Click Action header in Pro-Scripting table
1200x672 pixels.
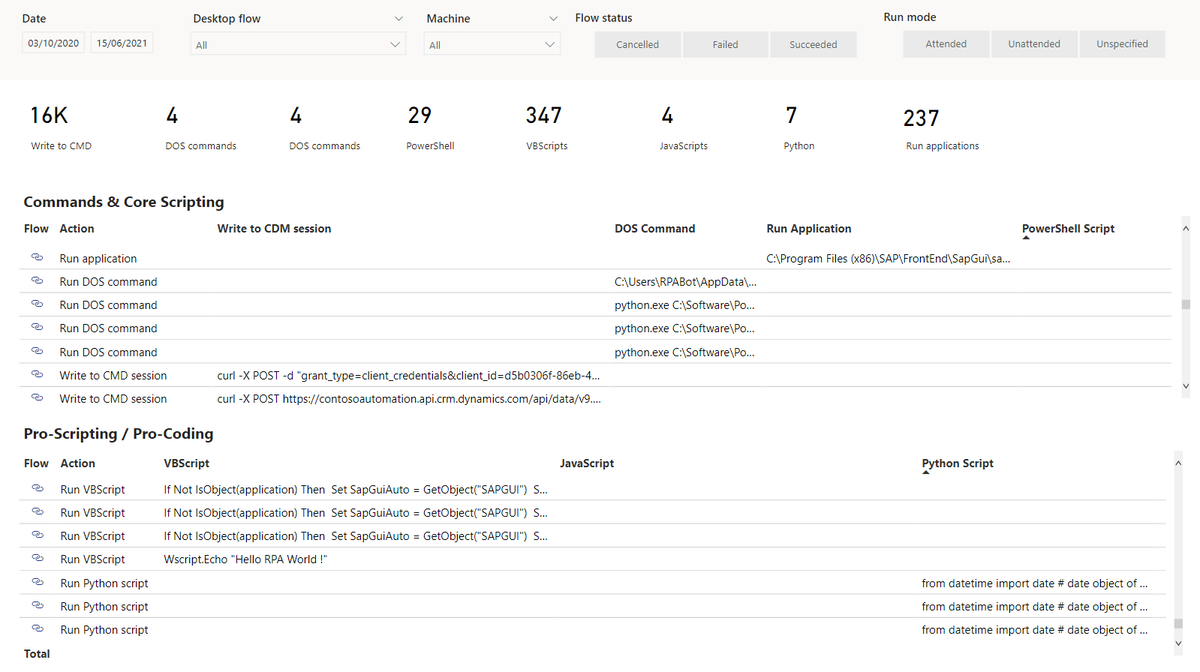pos(78,463)
